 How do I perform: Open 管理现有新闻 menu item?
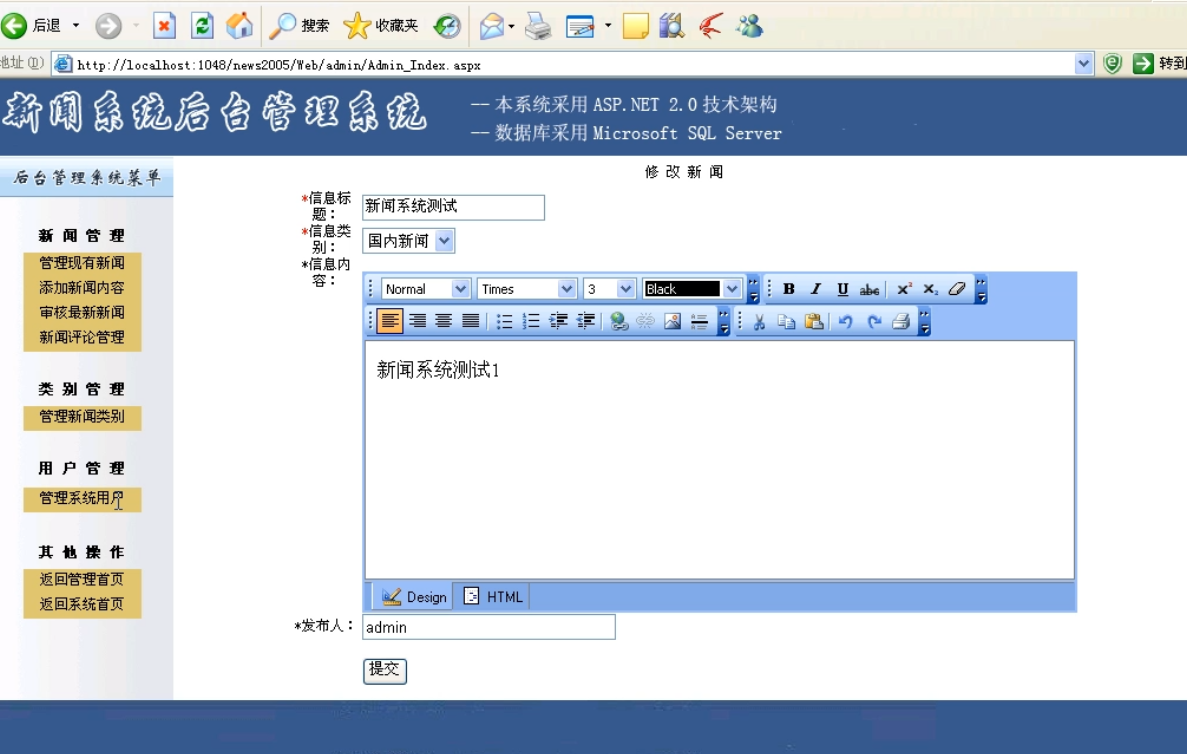tap(82, 263)
